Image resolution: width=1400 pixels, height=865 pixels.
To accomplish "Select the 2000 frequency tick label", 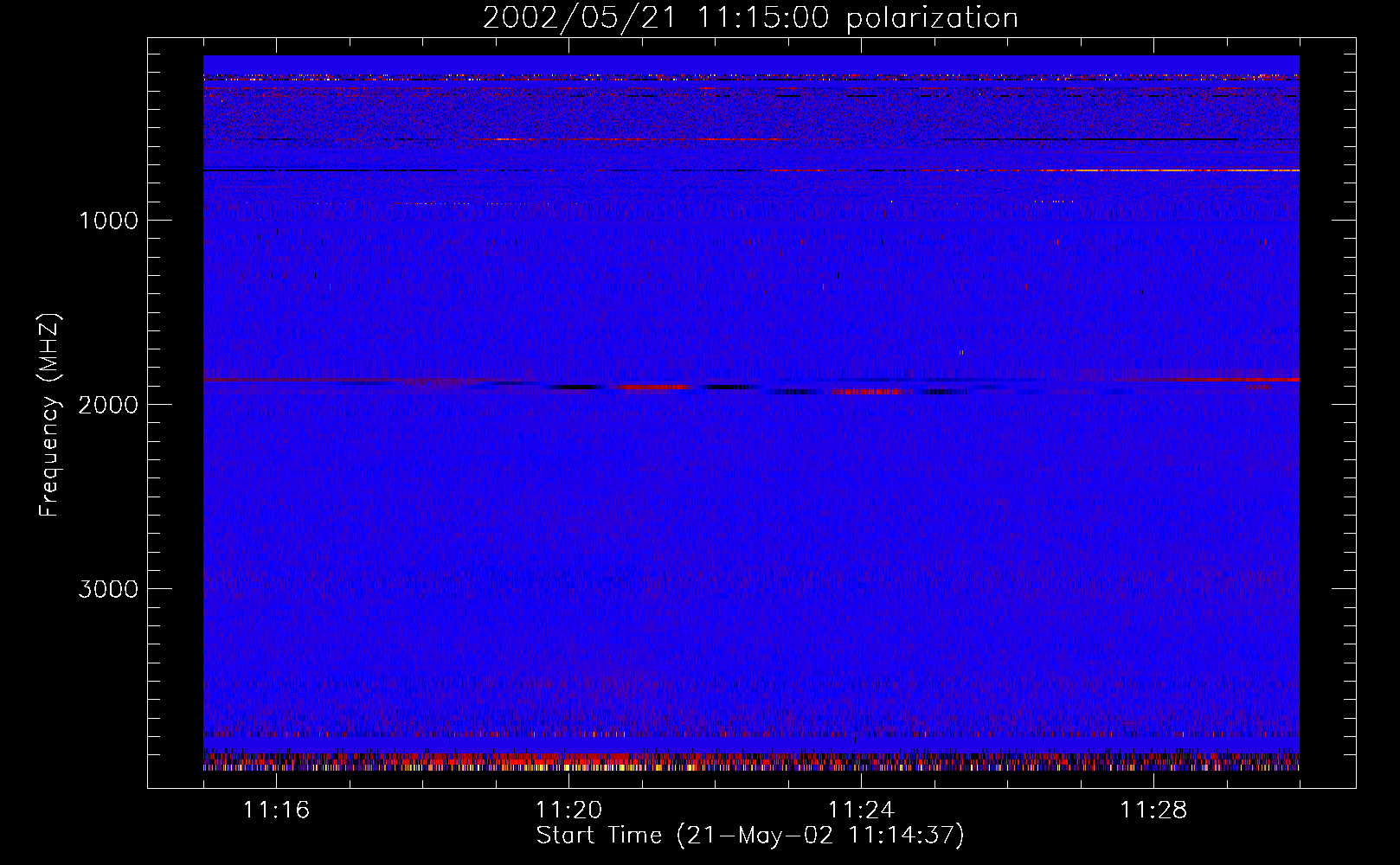I will (108, 405).
